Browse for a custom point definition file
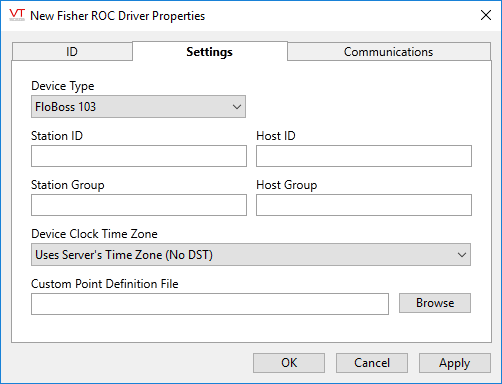The width and height of the screenshot is (502, 384). coord(435,303)
